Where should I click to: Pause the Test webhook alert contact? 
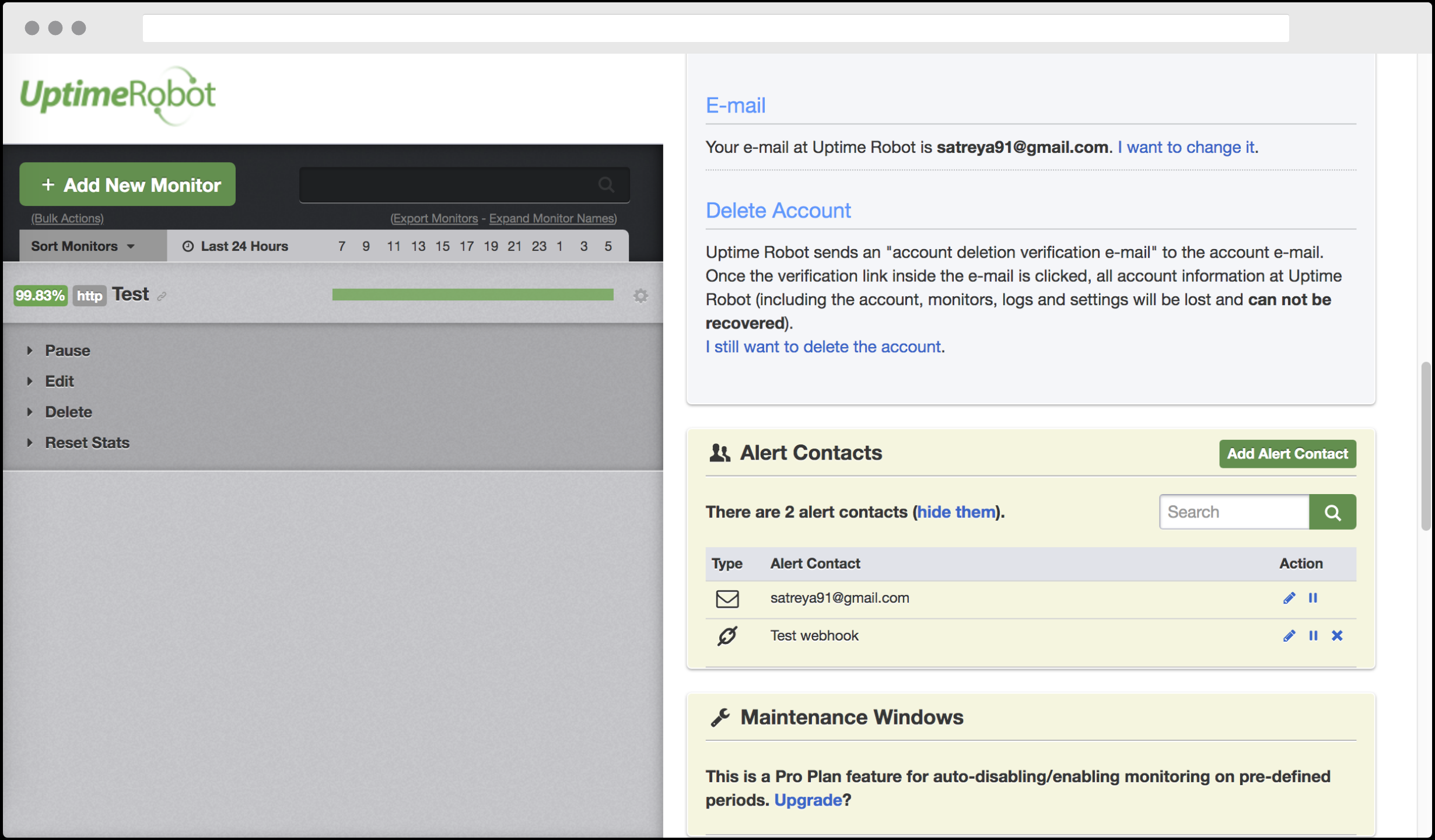(1313, 635)
